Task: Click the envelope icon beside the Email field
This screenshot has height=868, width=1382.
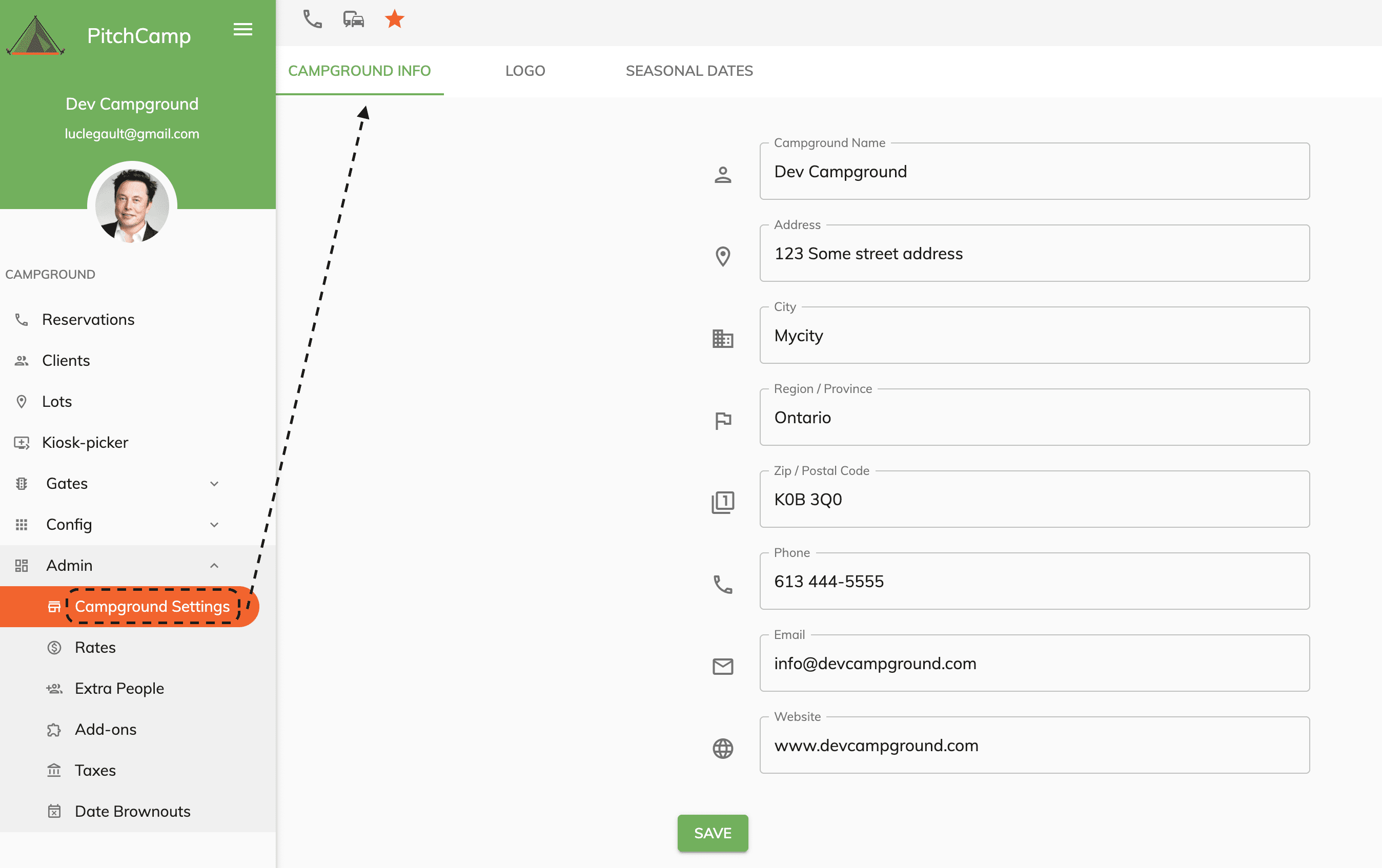Action: point(723,667)
